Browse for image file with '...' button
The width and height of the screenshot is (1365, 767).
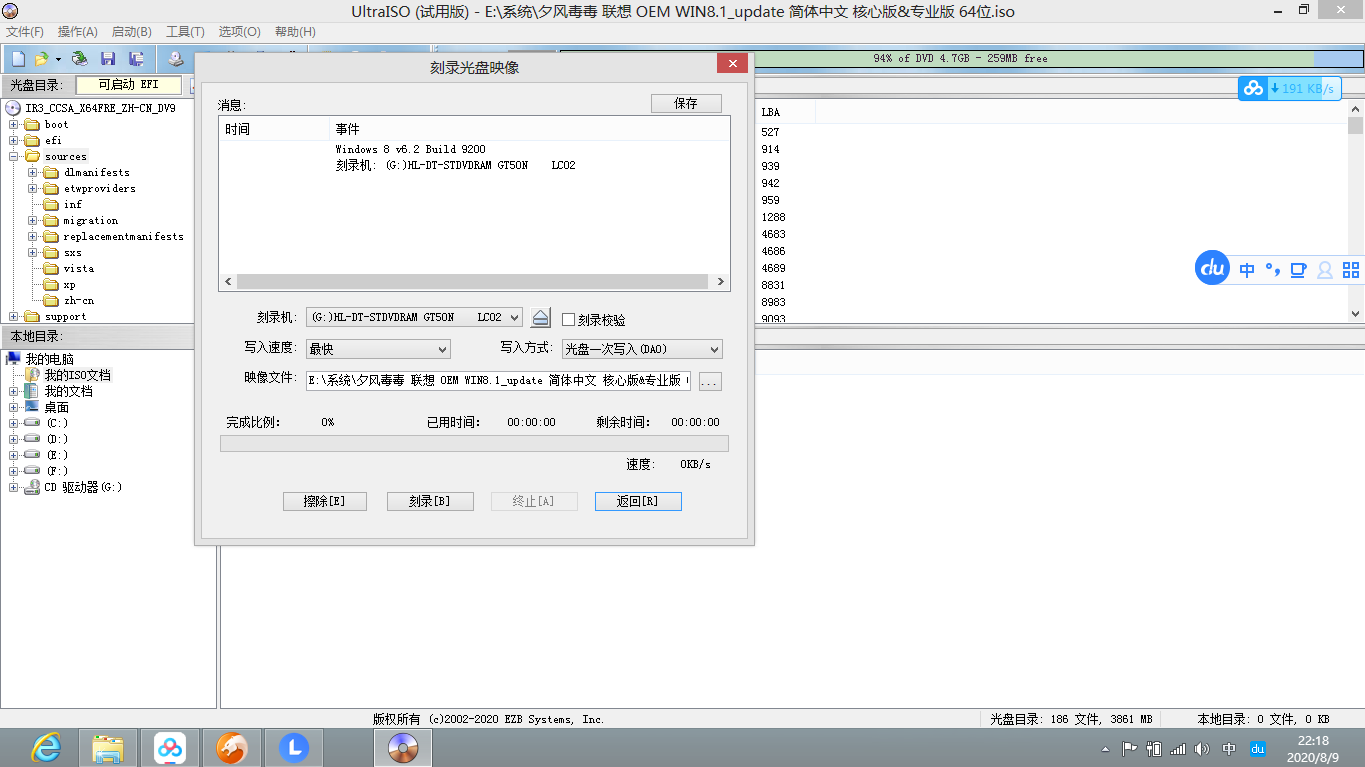(710, 381)
